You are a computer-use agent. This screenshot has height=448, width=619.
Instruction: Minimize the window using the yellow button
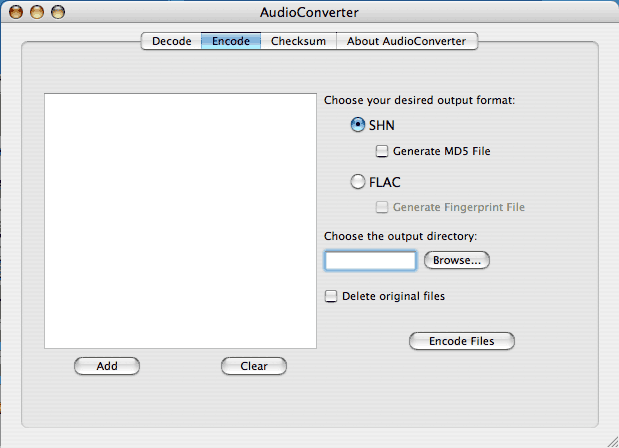coord(38,12)
